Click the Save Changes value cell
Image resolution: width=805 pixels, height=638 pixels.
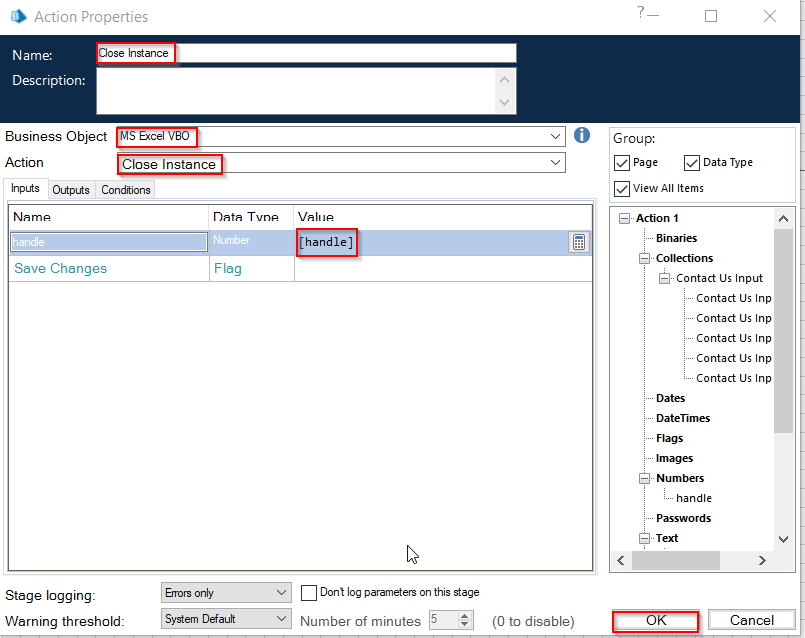[443, 268]
